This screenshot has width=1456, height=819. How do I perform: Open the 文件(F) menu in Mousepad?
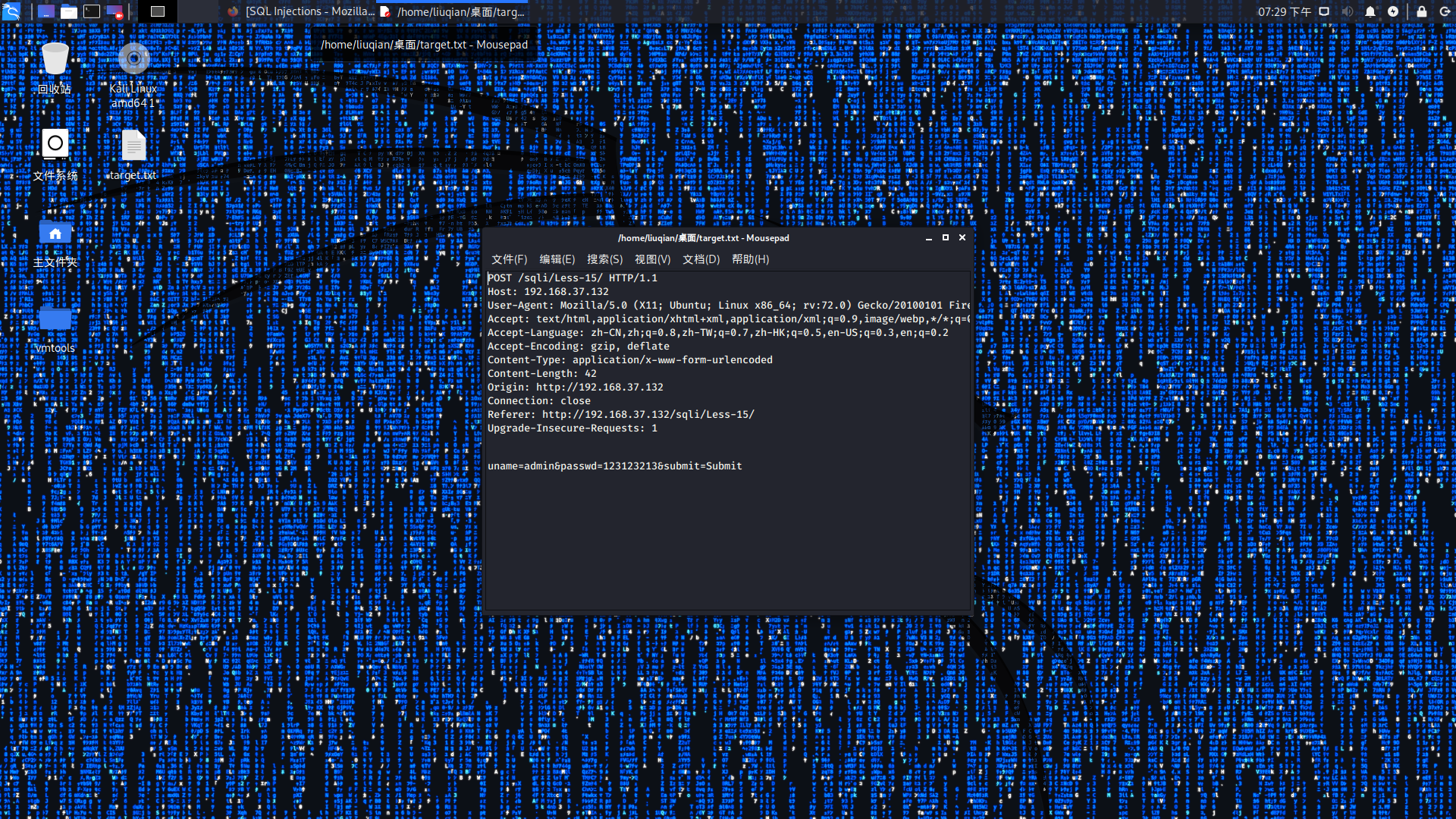[509, 259]
